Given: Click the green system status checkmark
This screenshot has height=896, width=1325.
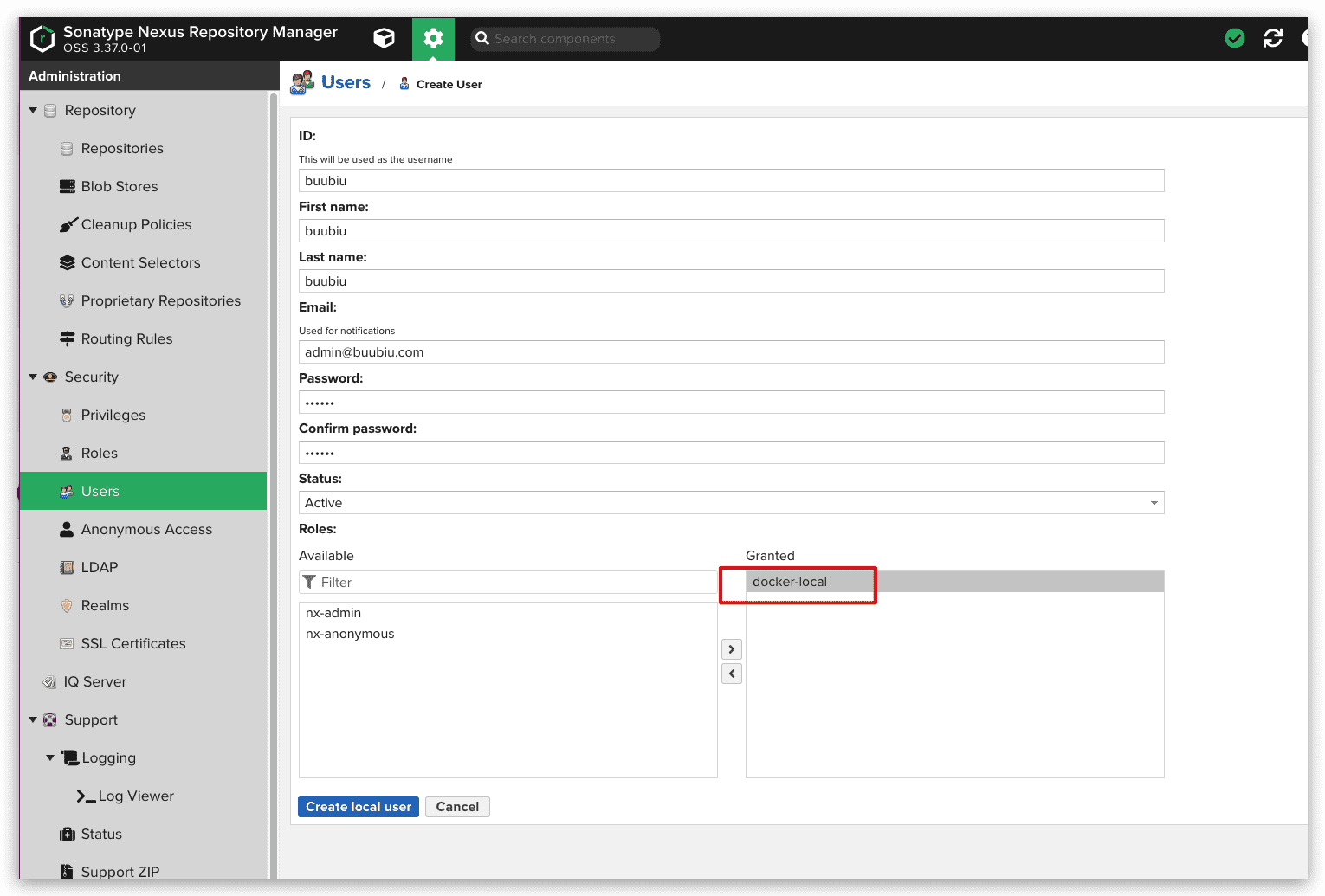Looking at the screenshot, I should tap(1234, 38).
